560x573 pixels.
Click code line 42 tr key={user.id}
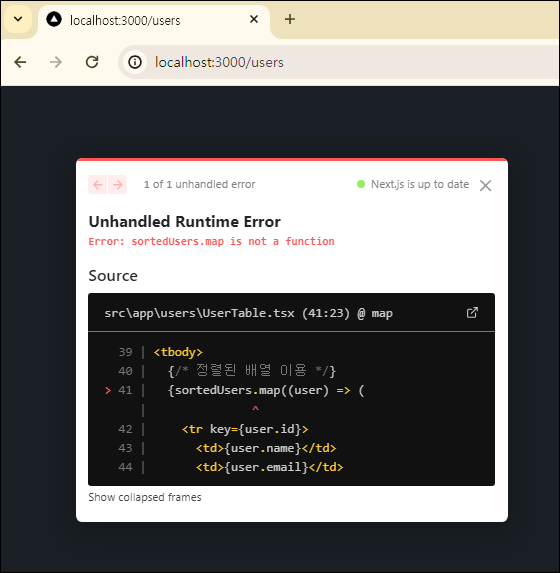(245, 429)
